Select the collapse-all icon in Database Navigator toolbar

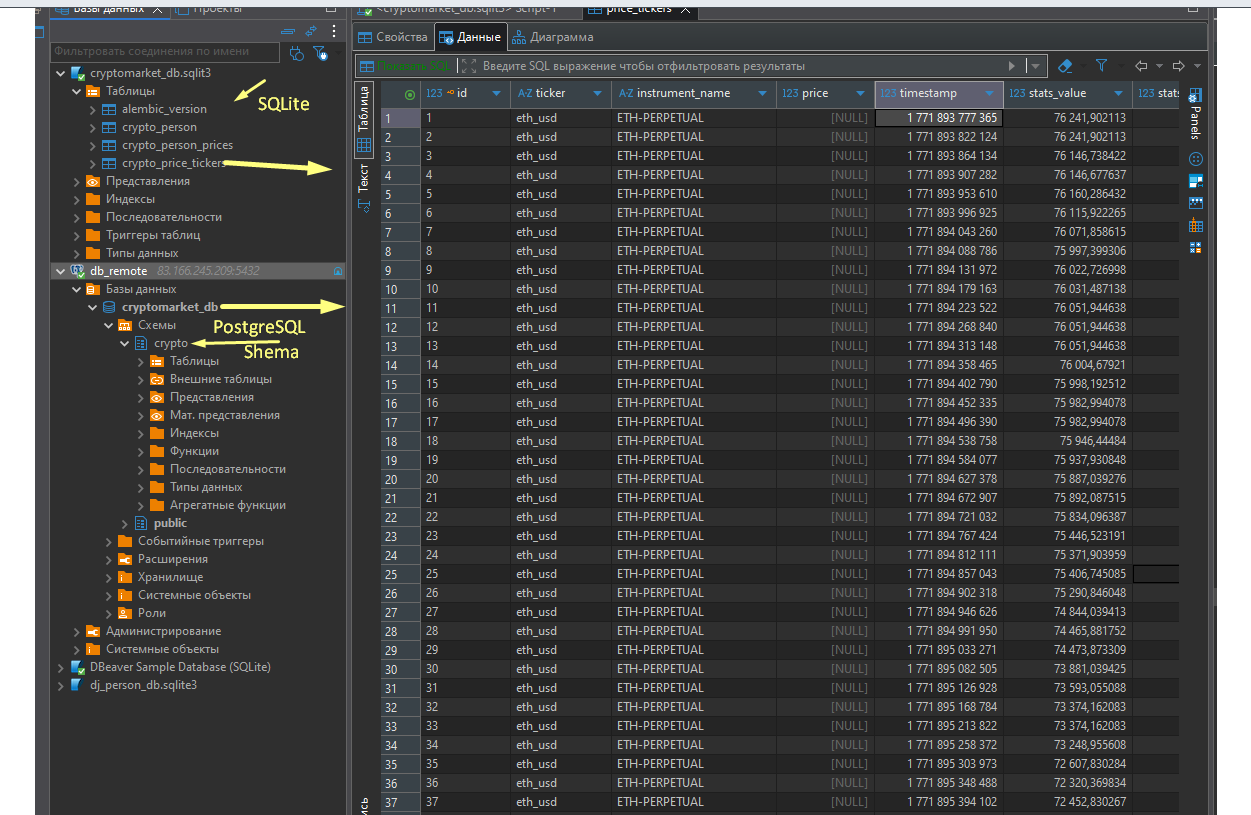click(x=288, y=31)
